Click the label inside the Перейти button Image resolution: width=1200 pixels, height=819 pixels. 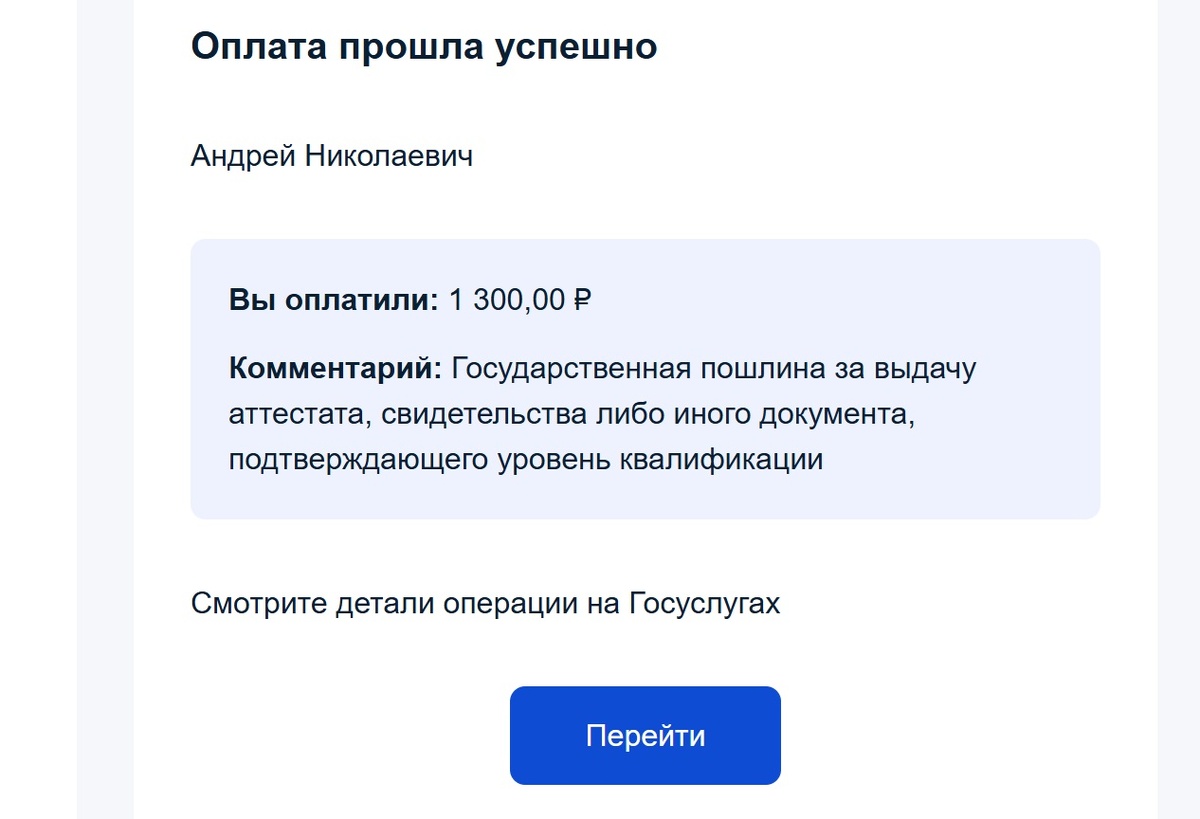pos(645,734)
